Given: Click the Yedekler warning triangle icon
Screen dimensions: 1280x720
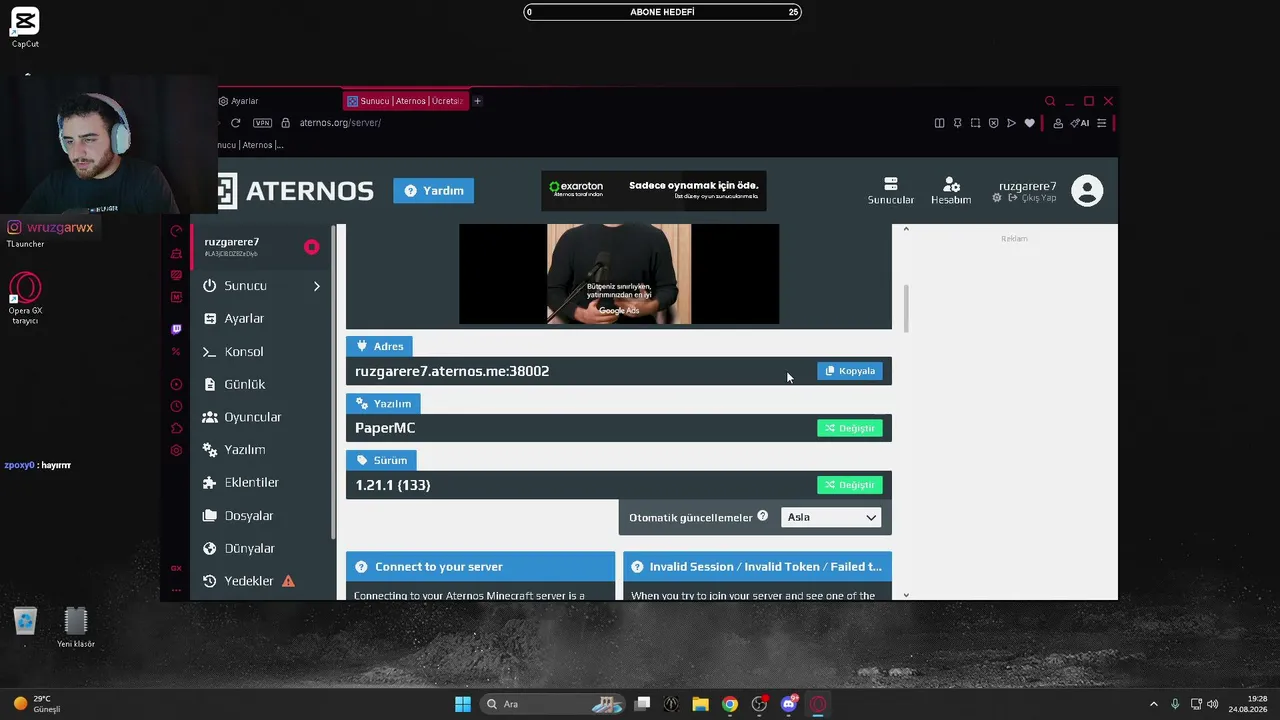Looking at the screenshot, I should pyautogui.click(x=288, y=581).
